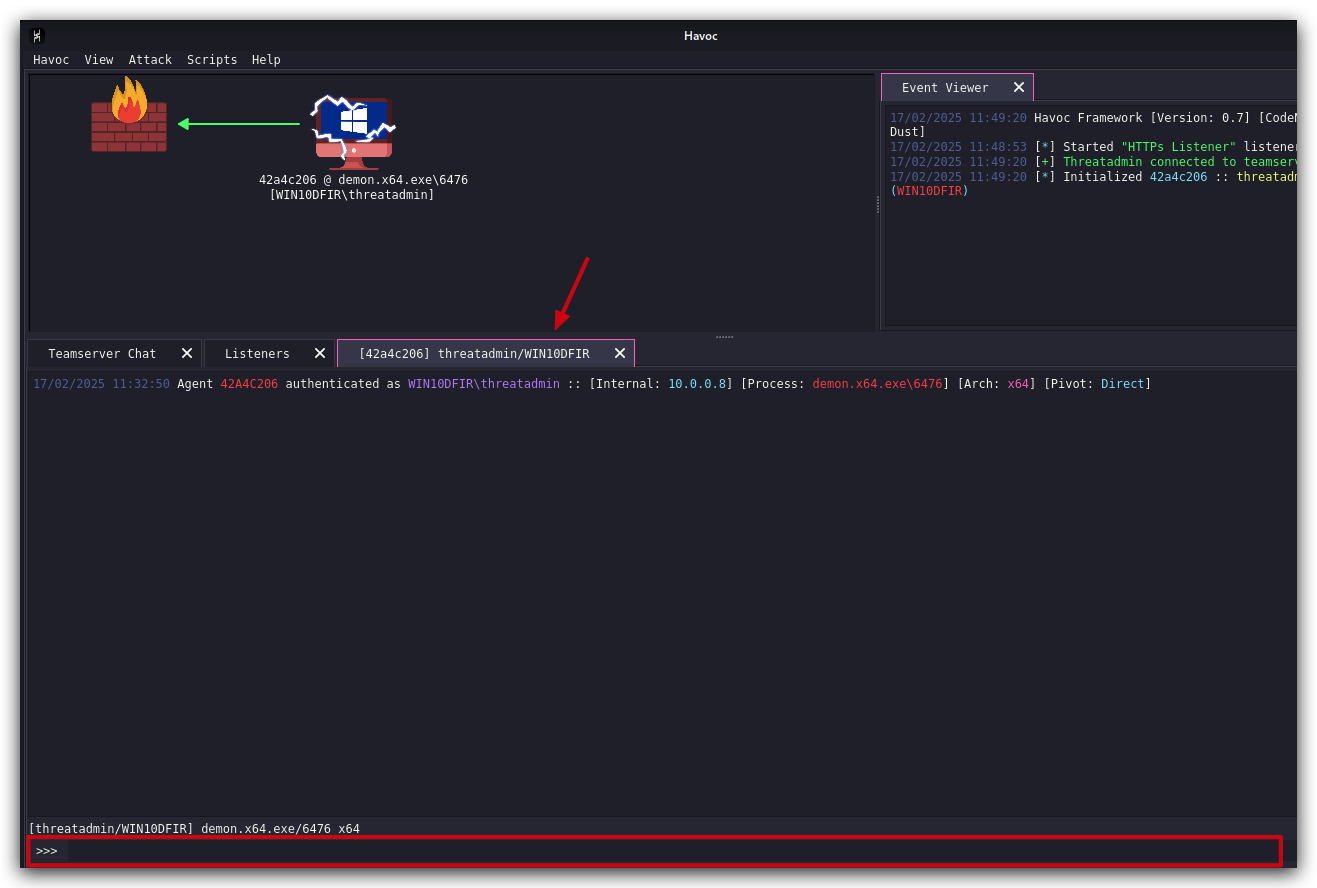The image size is (1317, 888).
Task: Click the Havoc logo icon in title bar
Action: (37, 36)
